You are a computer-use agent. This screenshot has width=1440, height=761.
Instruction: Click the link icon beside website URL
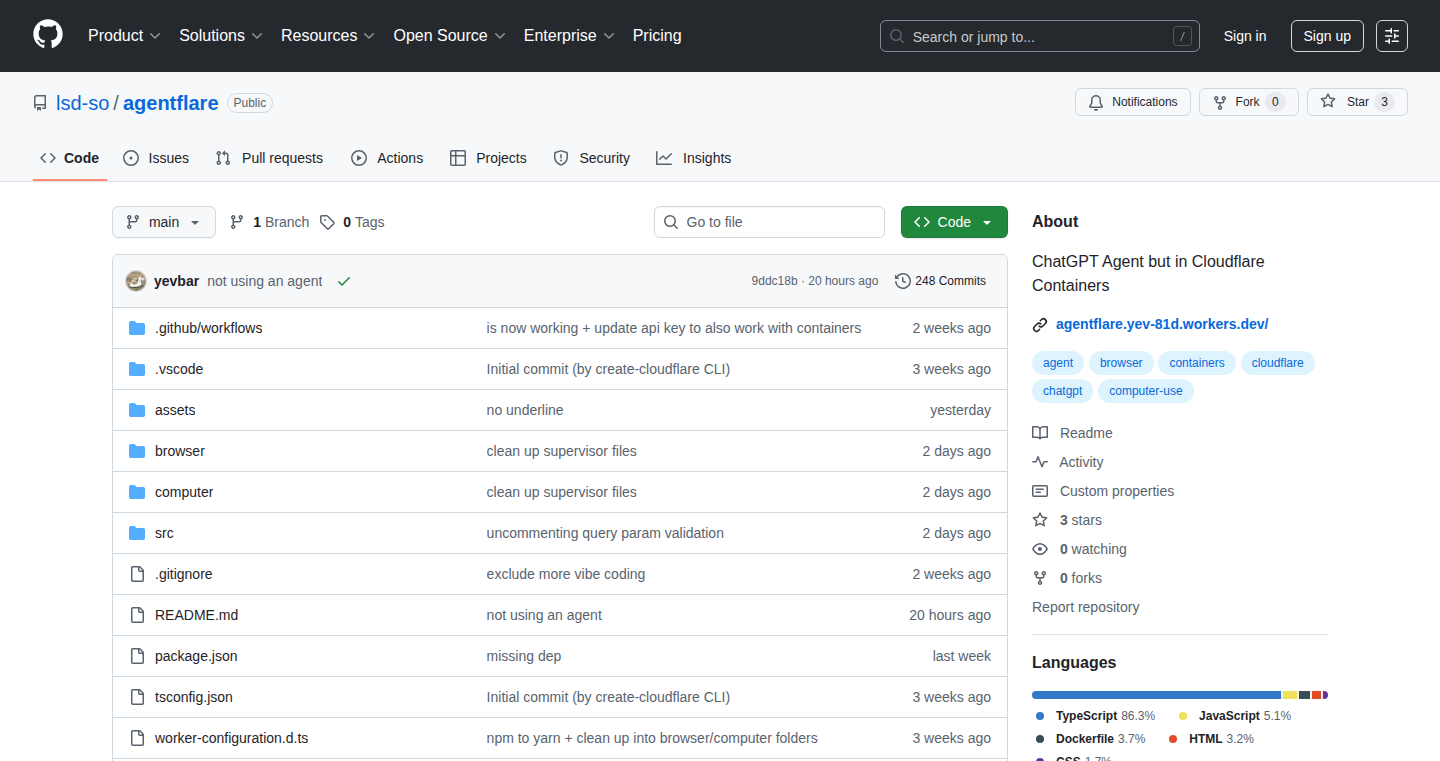[1040, 324]
